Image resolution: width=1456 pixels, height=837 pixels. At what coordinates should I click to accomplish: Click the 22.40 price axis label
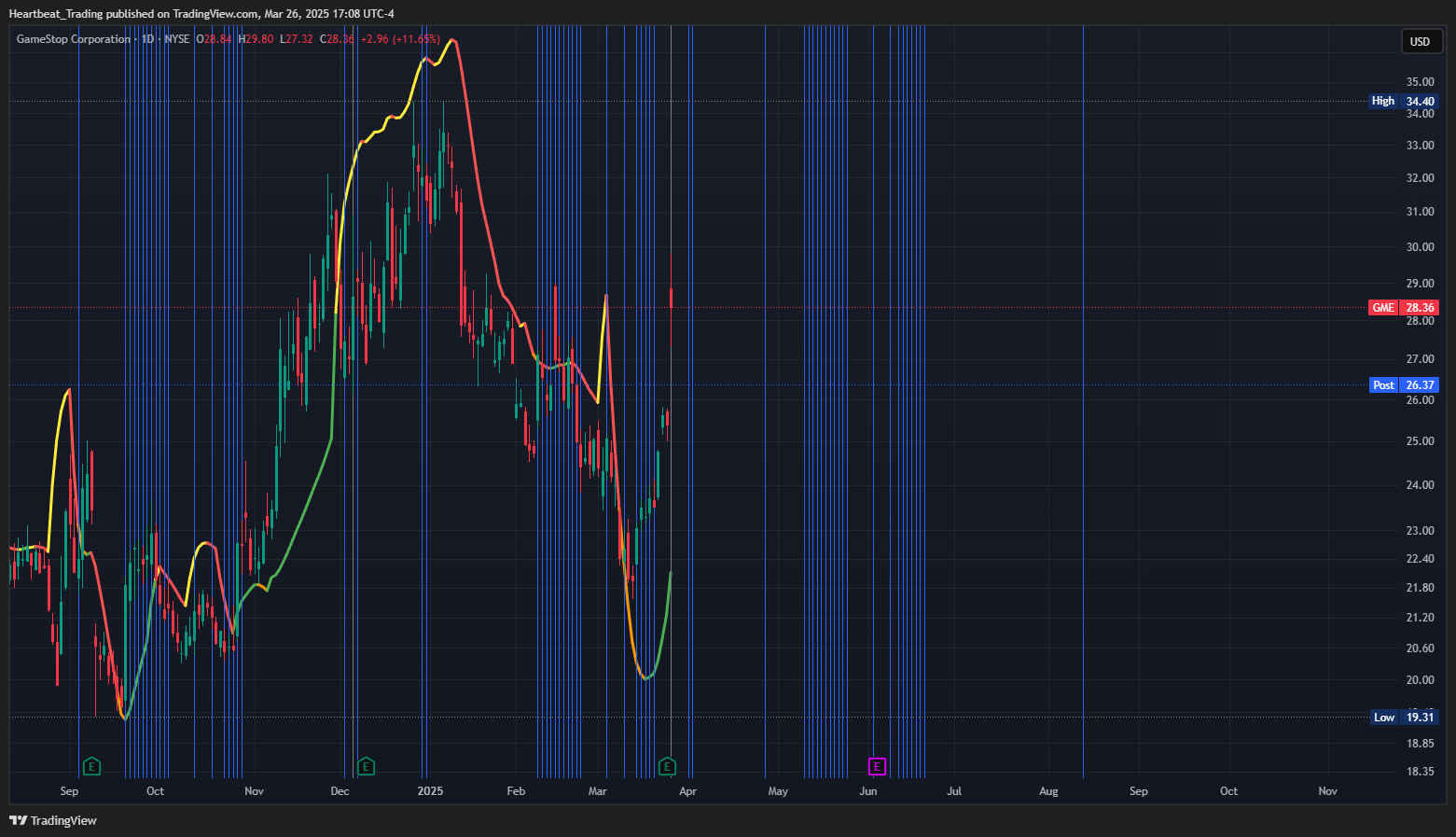tap(1421, 559)
